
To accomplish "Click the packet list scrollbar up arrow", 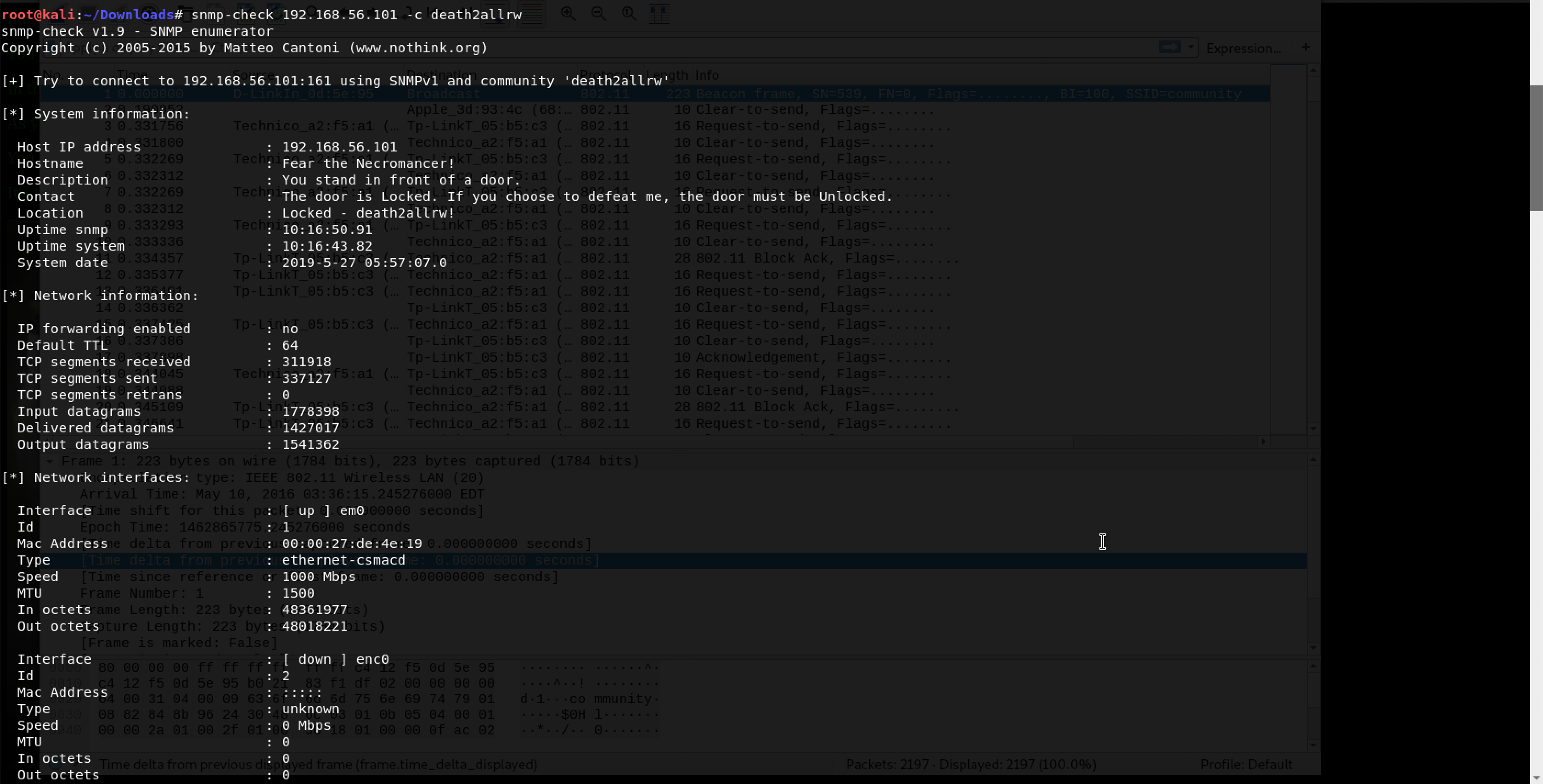I will (x=1313, y=71).
